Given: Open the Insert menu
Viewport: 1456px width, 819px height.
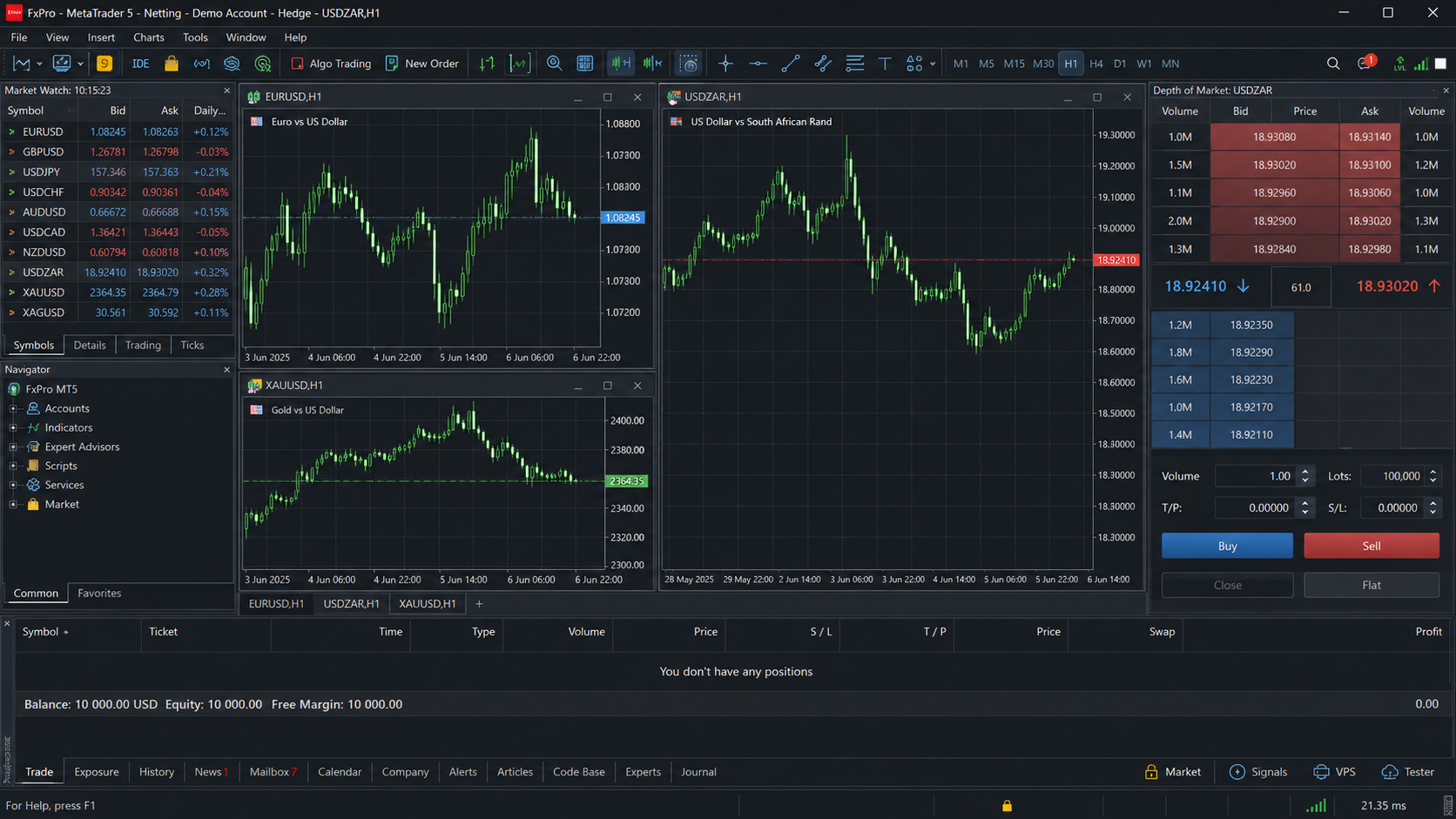Looking at the screenshot, I should (101, 37).
